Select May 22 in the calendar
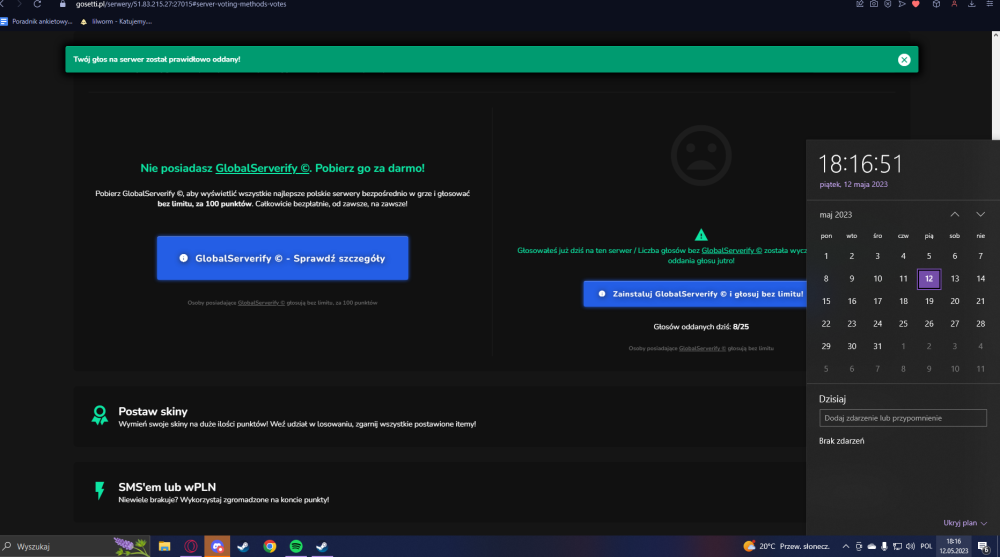The height and width of the screenshot is (557, 1000). click(826, 323)
